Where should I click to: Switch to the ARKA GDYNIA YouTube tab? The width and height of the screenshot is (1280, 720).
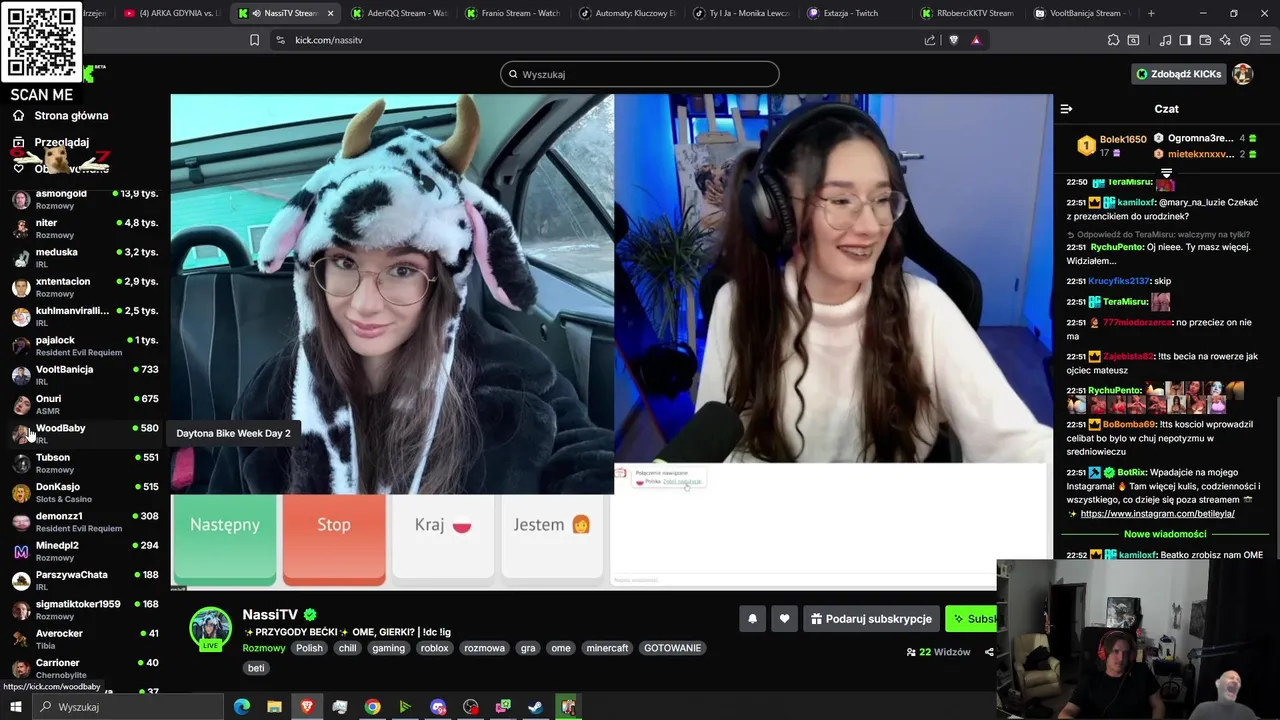172,13
